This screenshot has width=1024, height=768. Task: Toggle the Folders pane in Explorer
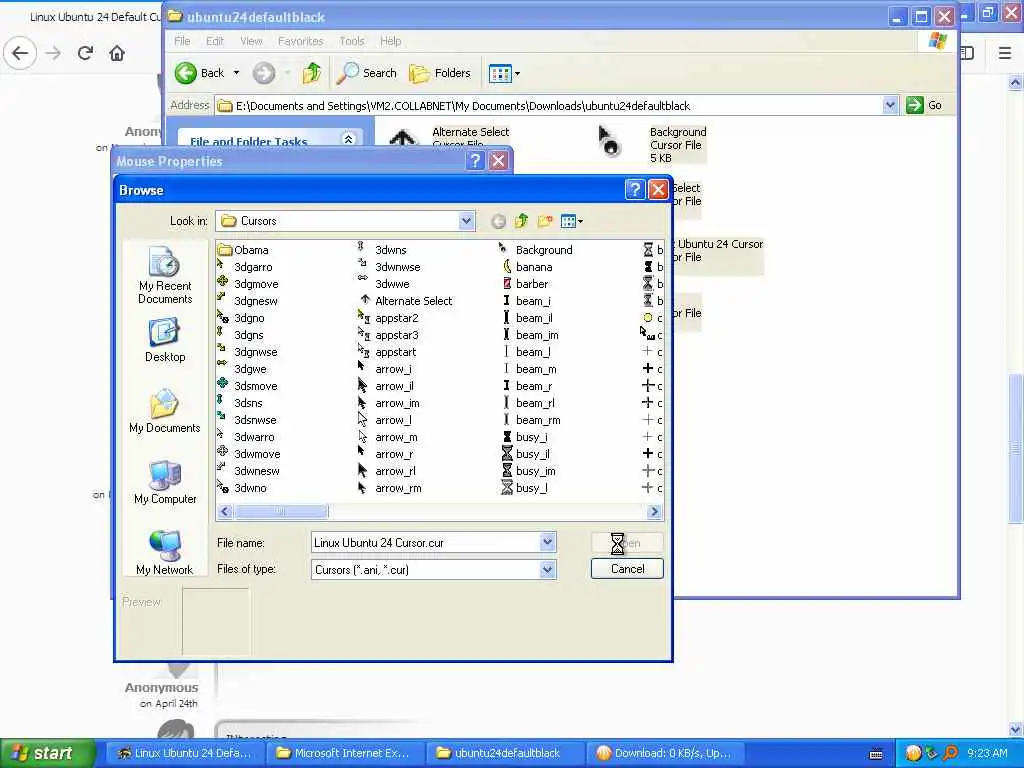(440, 72)
